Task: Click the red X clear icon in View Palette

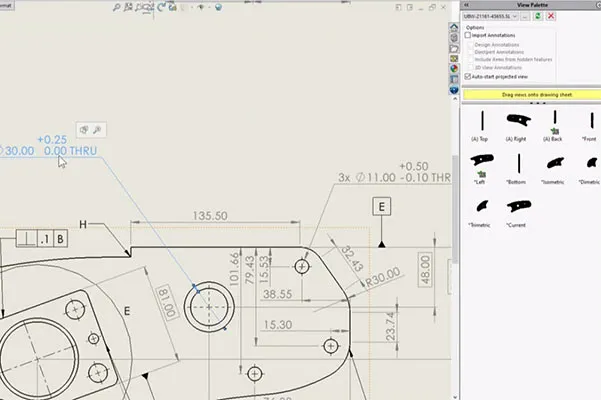Action: click(x=551, y=16)
